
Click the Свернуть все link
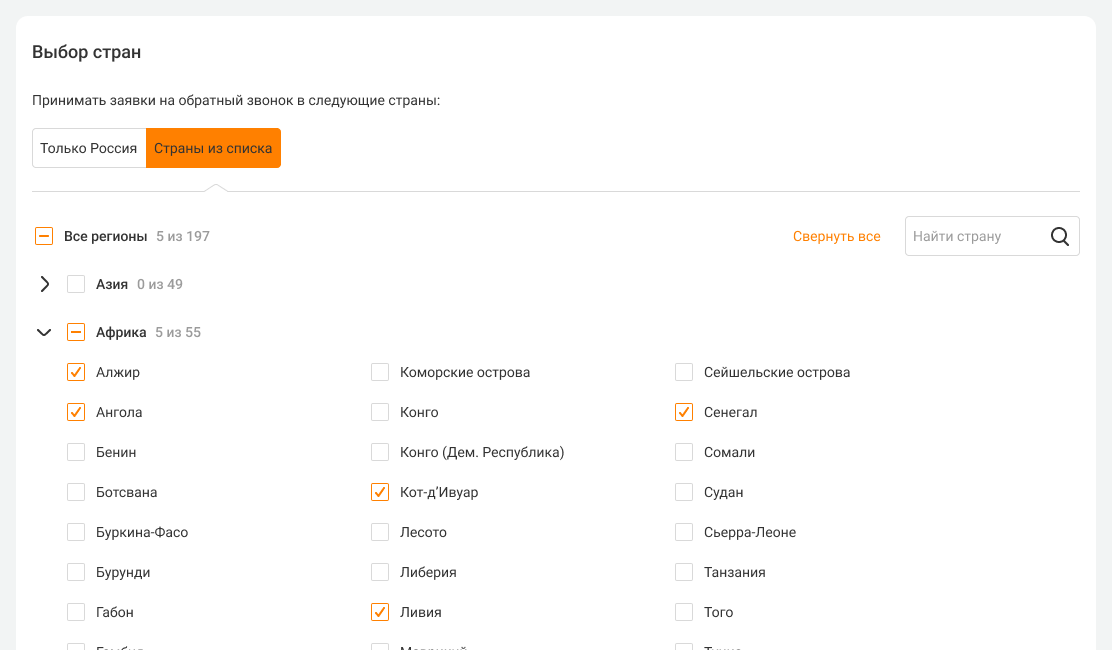[836, 237]
